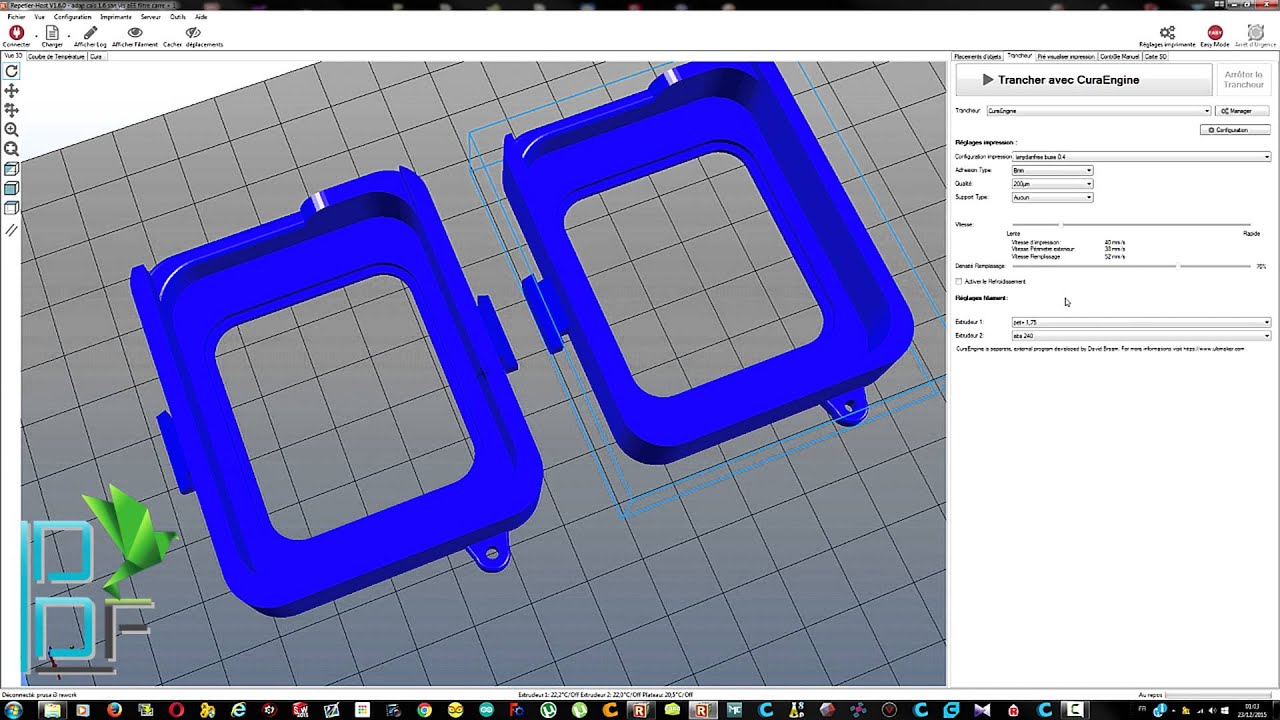Open the Charger file icon
This screenshot has width=1280, height=720.
[x=52, y=33]
